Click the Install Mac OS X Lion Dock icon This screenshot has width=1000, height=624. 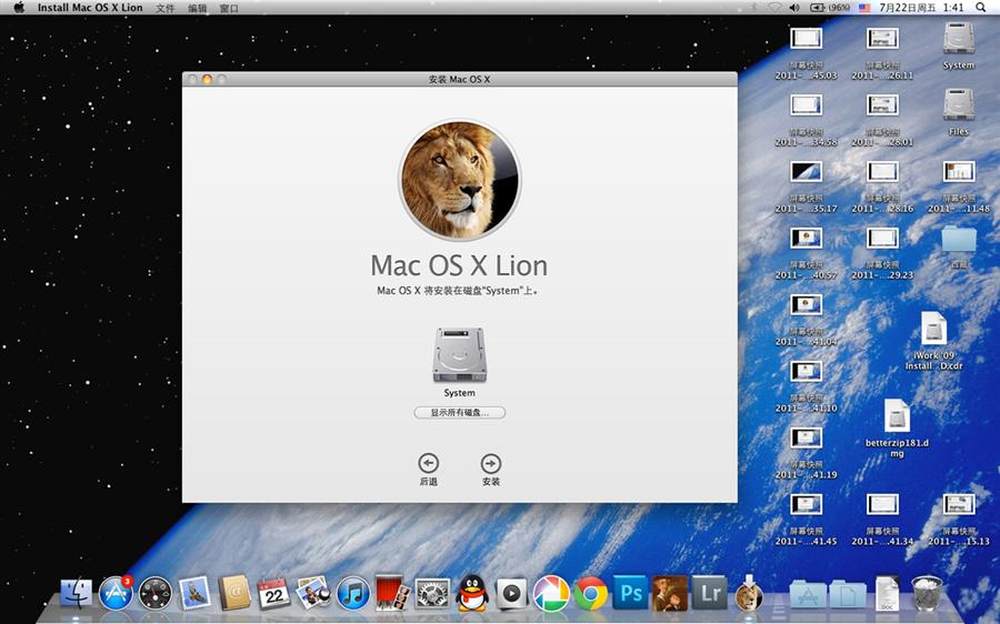click(x=749, y=593)
